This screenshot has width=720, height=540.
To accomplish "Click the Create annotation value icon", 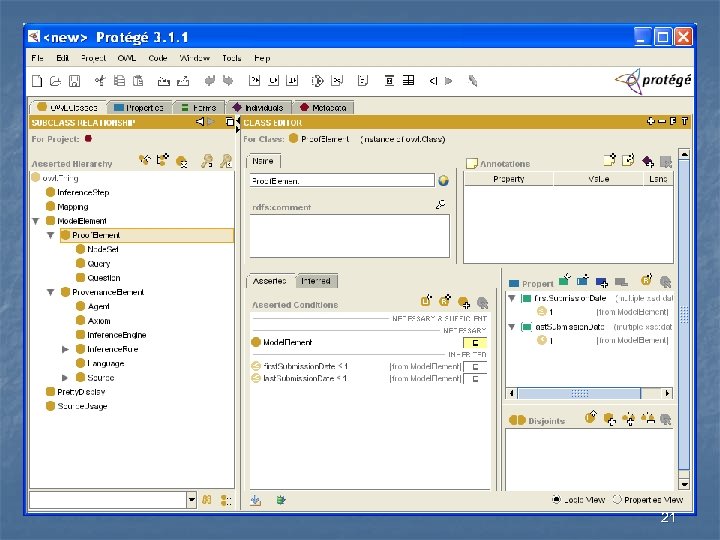I will point(609,160).
